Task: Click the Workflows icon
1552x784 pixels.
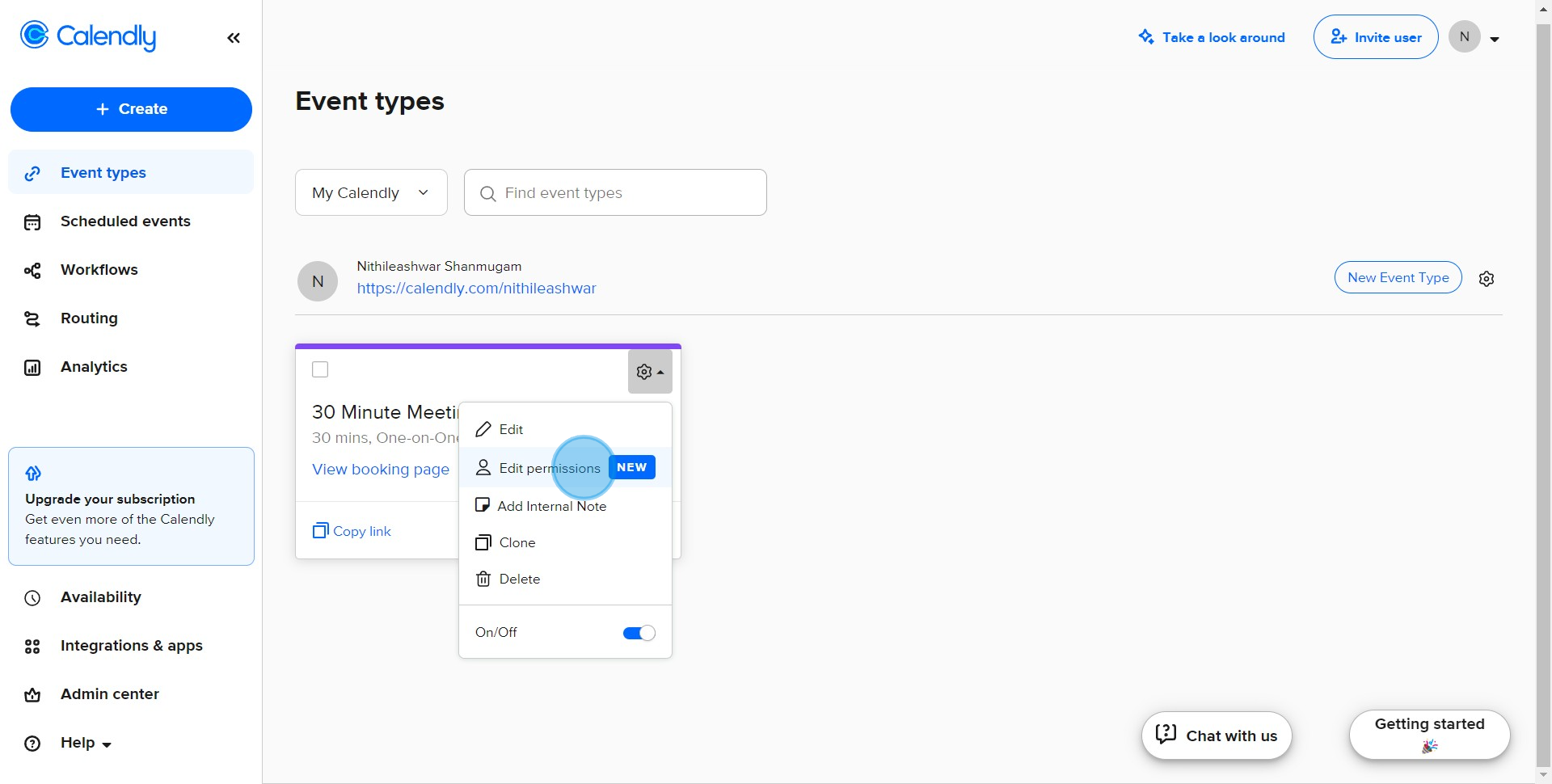Action: coord(32,271)
